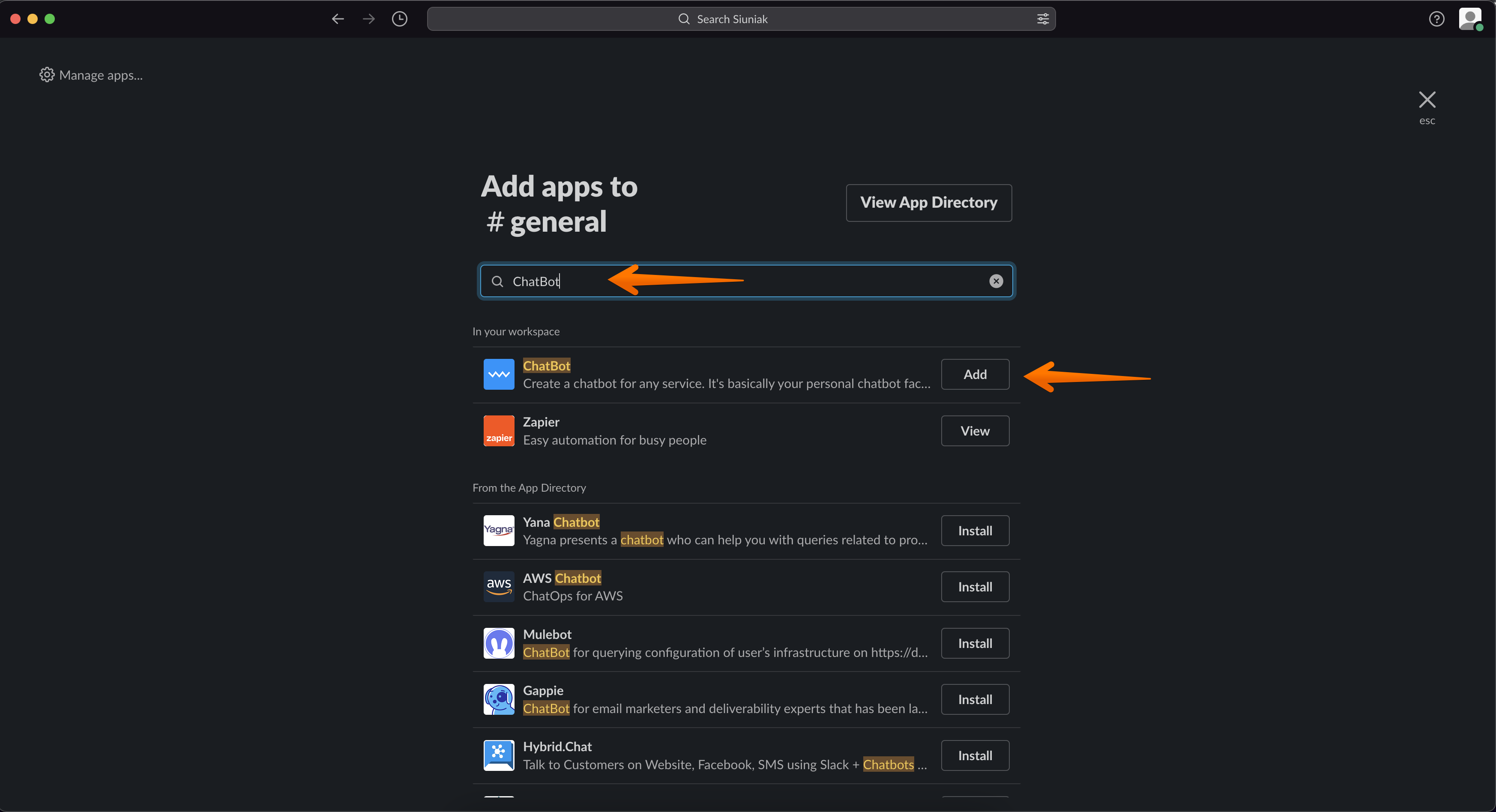The image size is (1496, 812).
Task: Click the Hybrid.Chat app icon
Action: tap(499, 756)
